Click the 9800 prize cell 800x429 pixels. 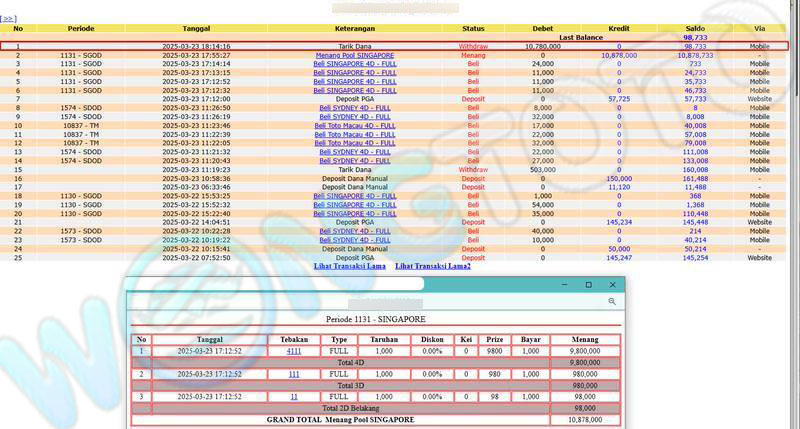[494, 351]
